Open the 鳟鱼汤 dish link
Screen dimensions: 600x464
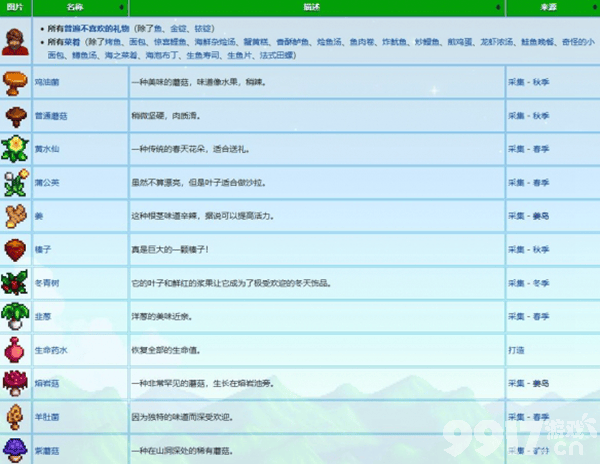[84, 55]
